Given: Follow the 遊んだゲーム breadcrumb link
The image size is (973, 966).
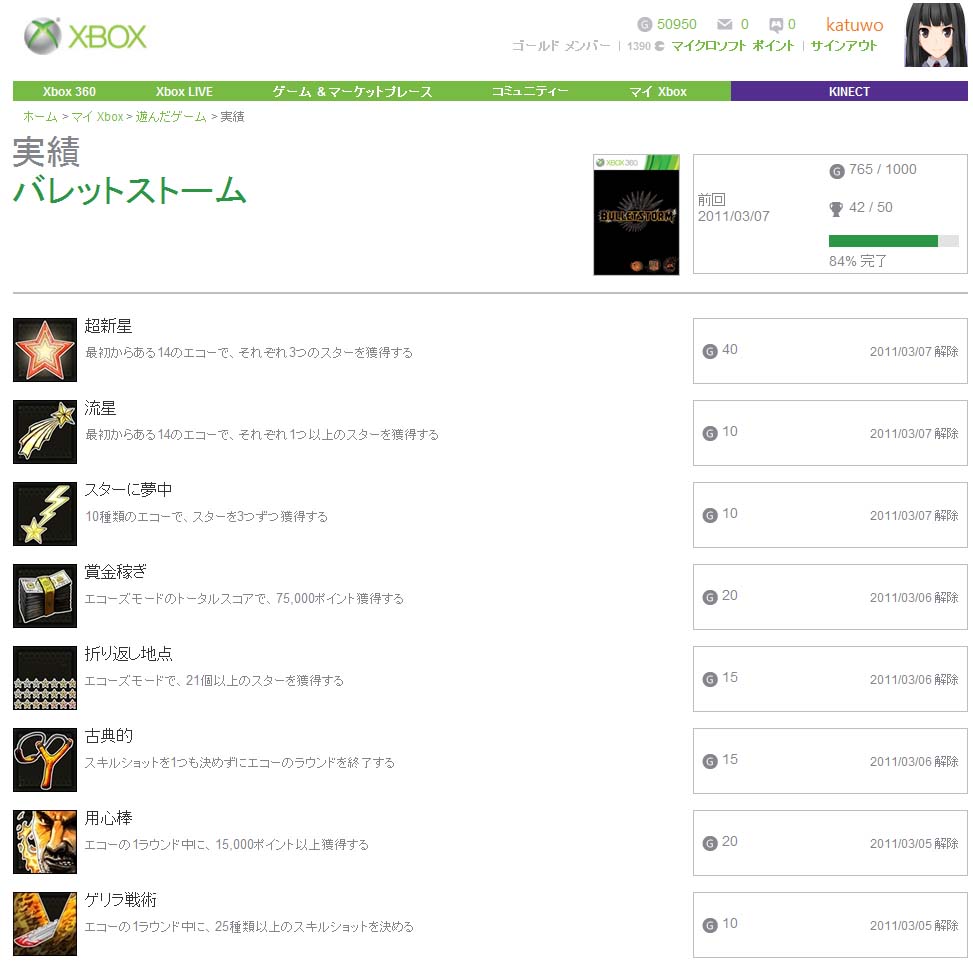Looking at the screenshot, I should [171, 117].
